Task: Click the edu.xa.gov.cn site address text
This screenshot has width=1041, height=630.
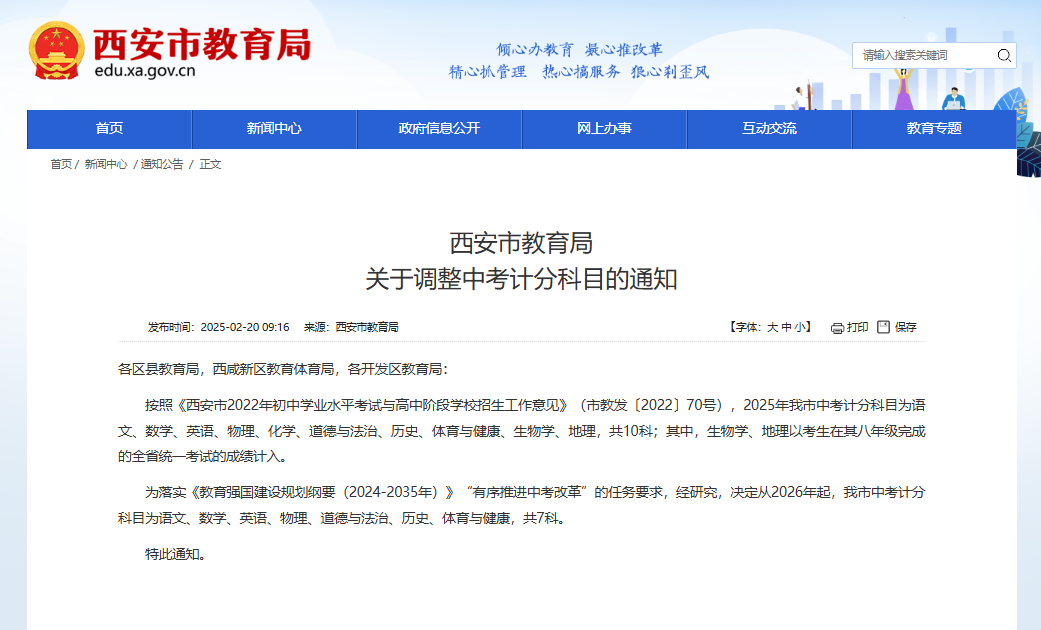Action: (148, 72)
